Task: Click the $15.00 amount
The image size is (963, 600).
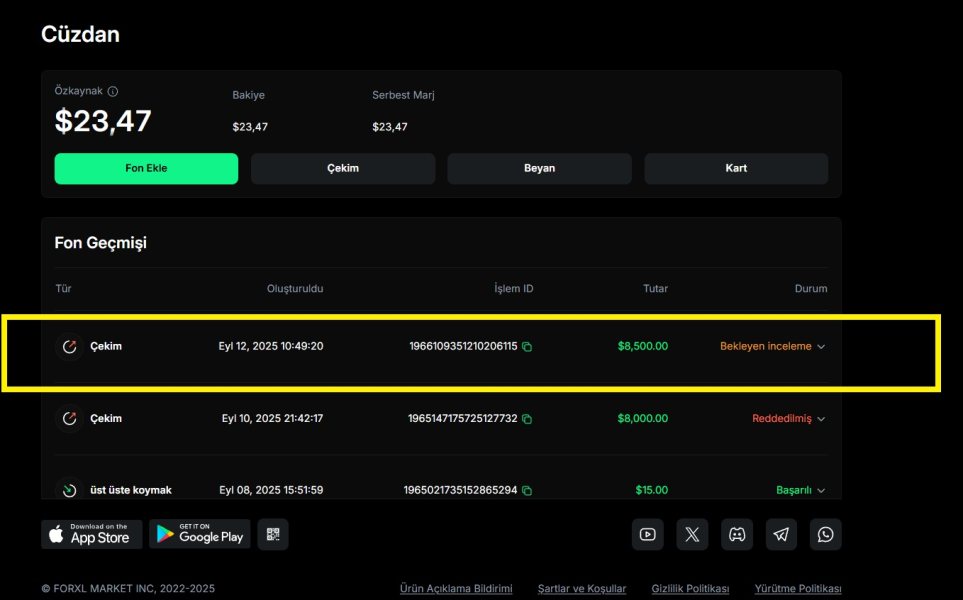Action: pyautogui.click(x=652, y=490)
